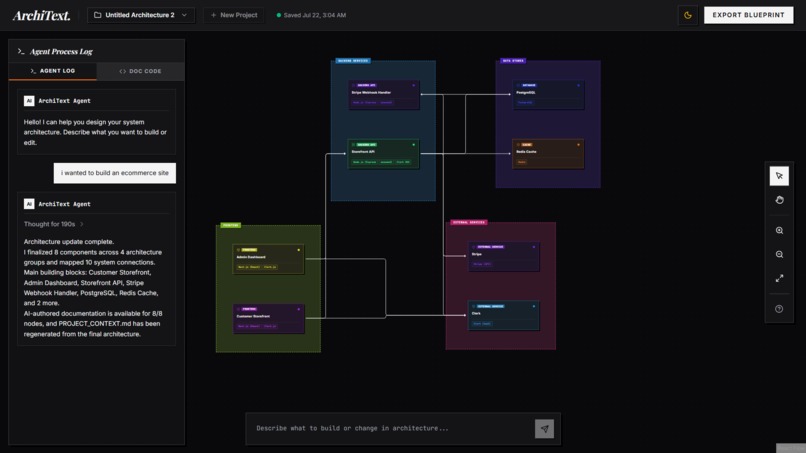Select the Storefront API node
The image size is (806, 453).
point(383,154)
